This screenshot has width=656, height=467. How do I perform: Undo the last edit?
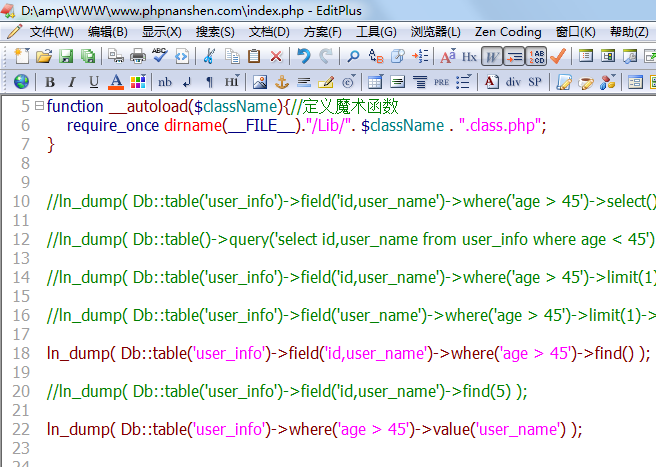click(304, 56)
